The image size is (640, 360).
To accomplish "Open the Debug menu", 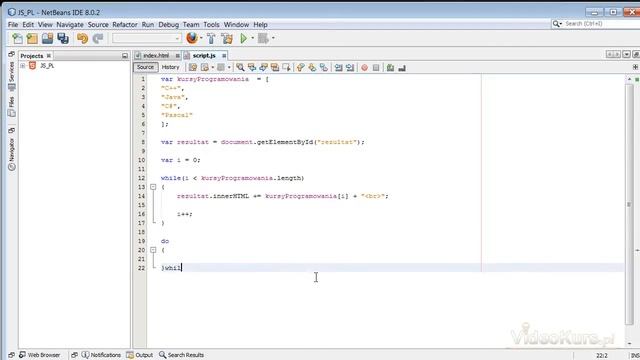I will (x=169, y=24).
